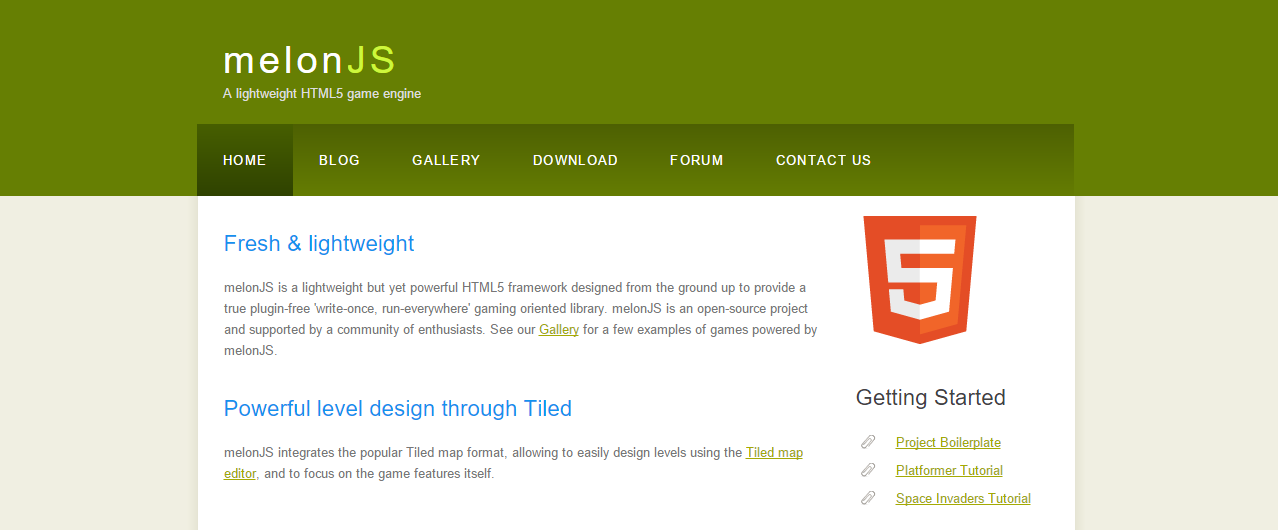
Task: Go to the BLOG page
Action: pyautogui.click(x=339, y=160)
